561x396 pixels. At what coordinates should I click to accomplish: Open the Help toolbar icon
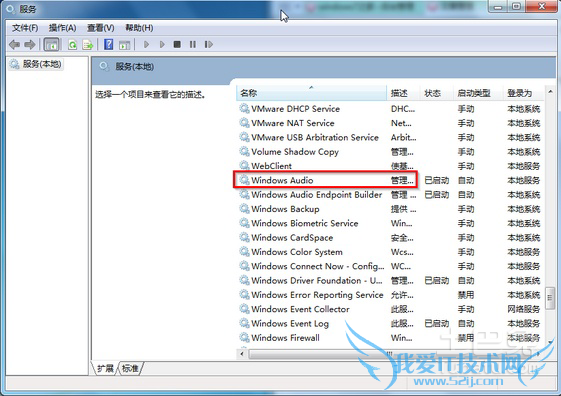108,44
